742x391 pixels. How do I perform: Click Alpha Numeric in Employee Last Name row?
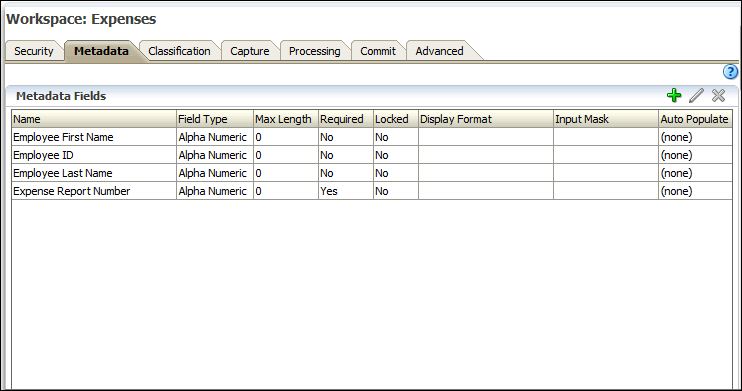click(x=212, y=173)
